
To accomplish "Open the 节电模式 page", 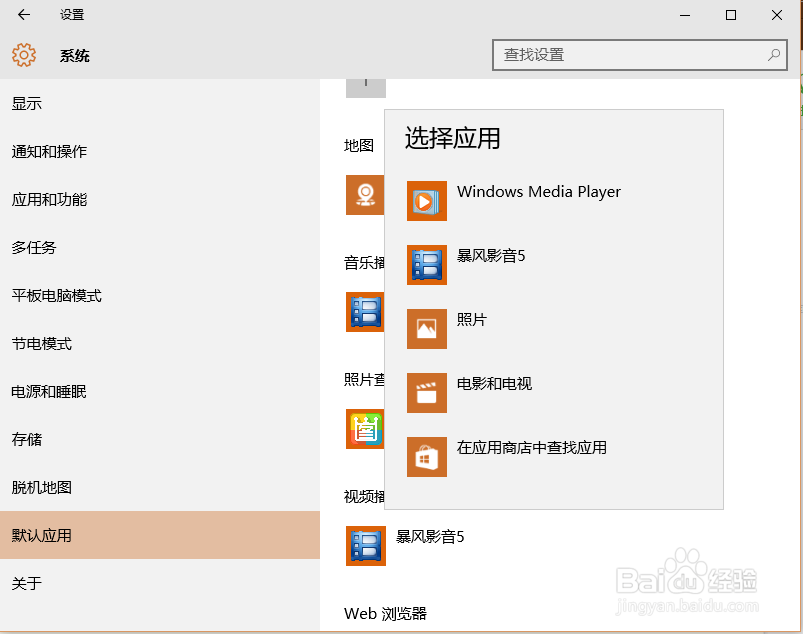I will click(160, 344).
